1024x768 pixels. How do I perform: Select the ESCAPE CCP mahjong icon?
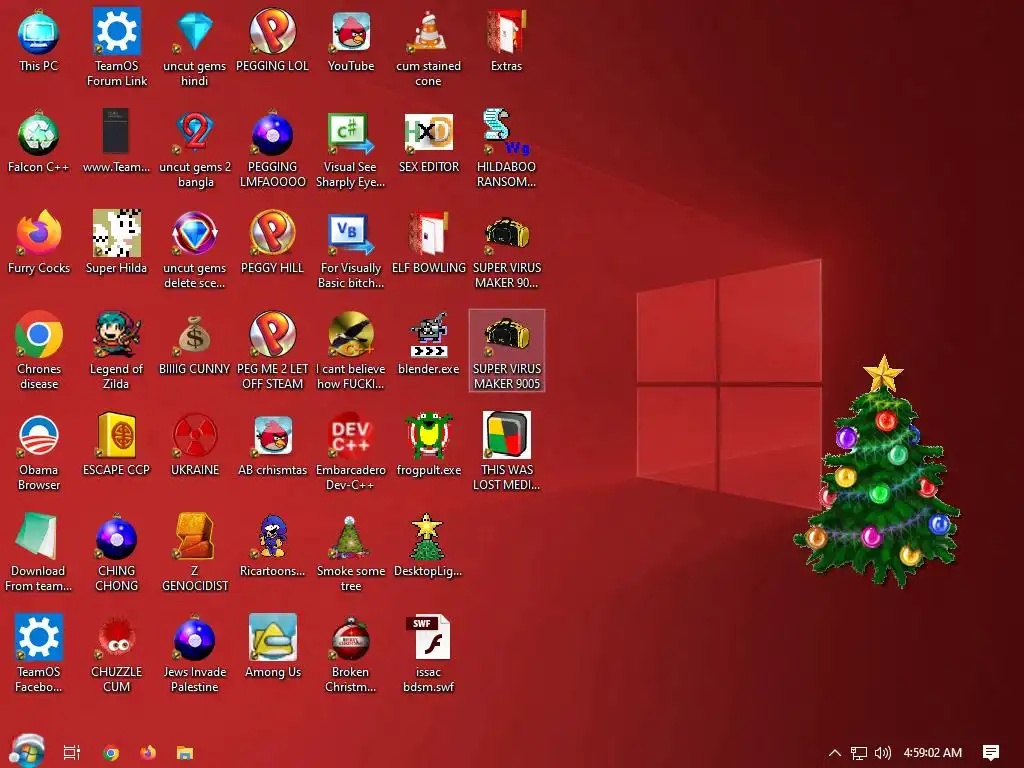[x=116, y=445]
